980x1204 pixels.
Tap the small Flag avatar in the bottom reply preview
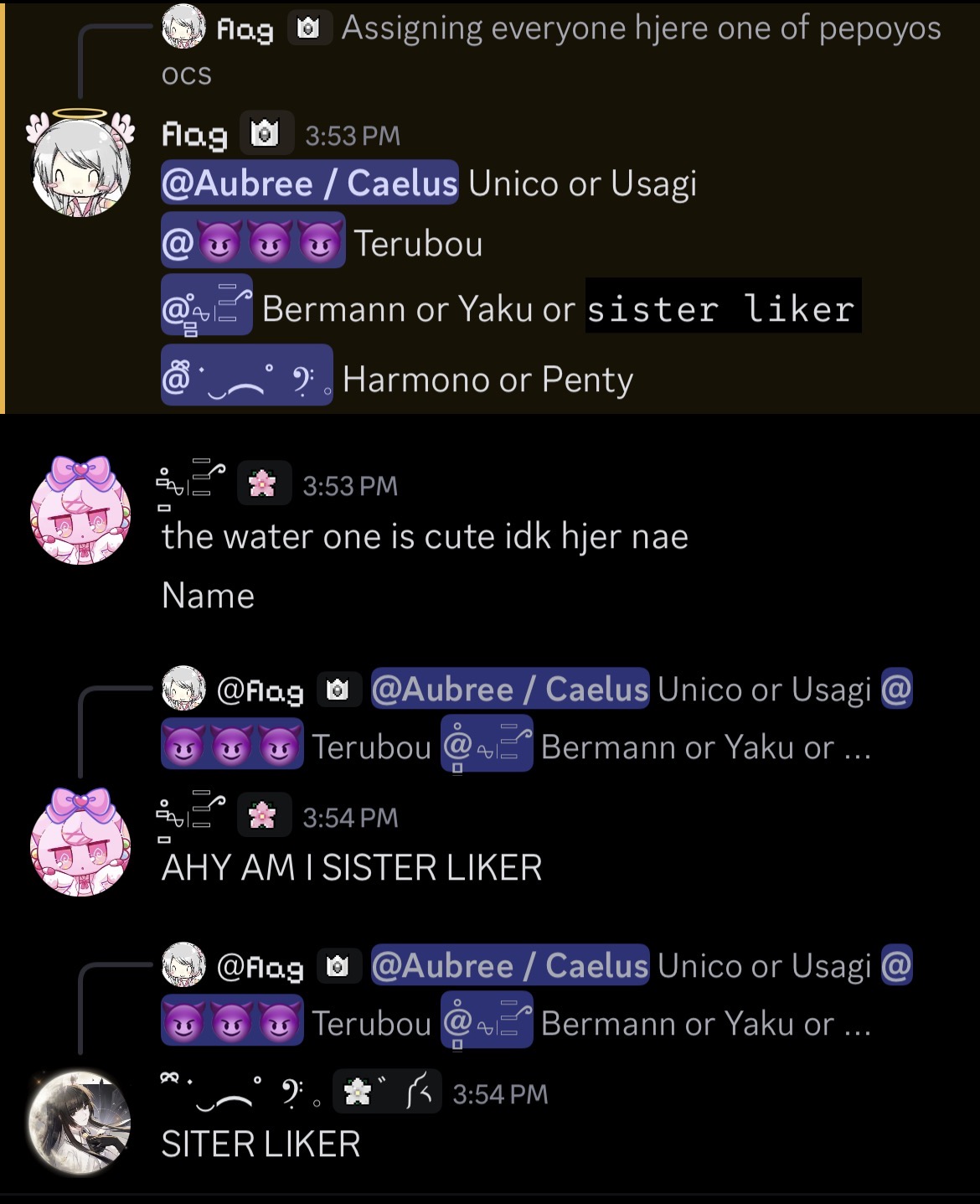[183, 964]
